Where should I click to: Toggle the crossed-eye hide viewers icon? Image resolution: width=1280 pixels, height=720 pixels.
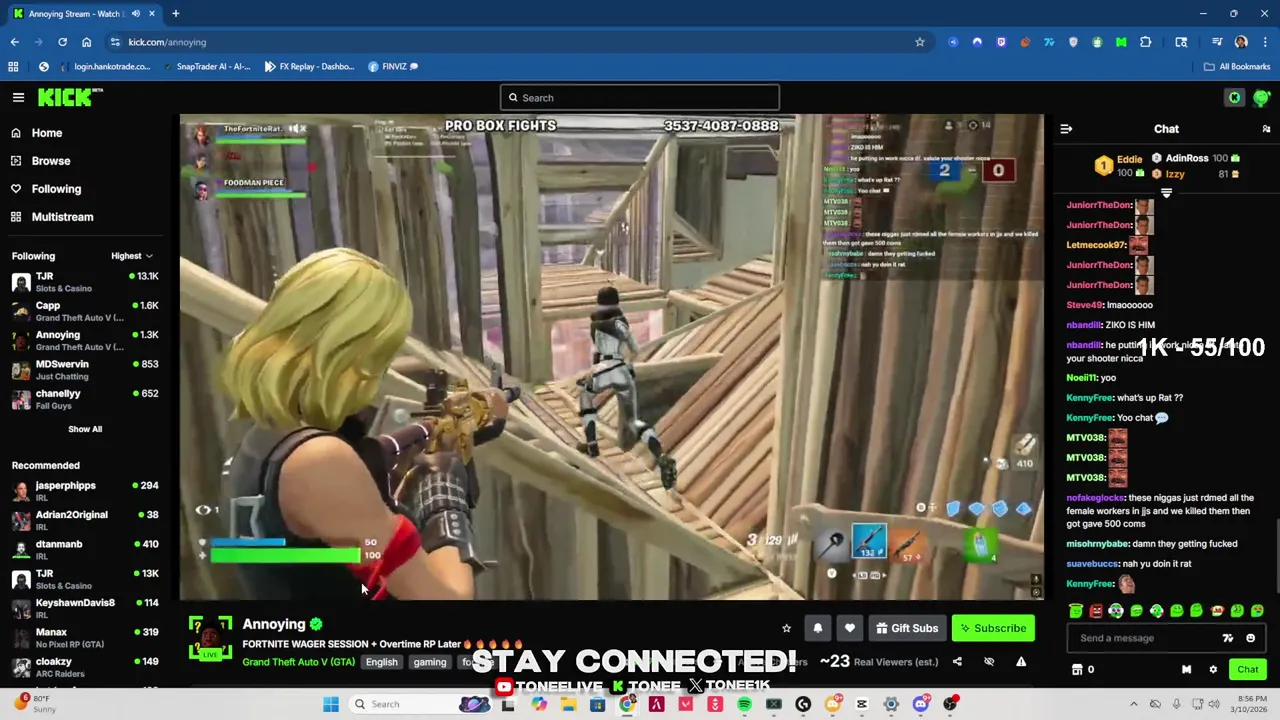click(989, 661)
